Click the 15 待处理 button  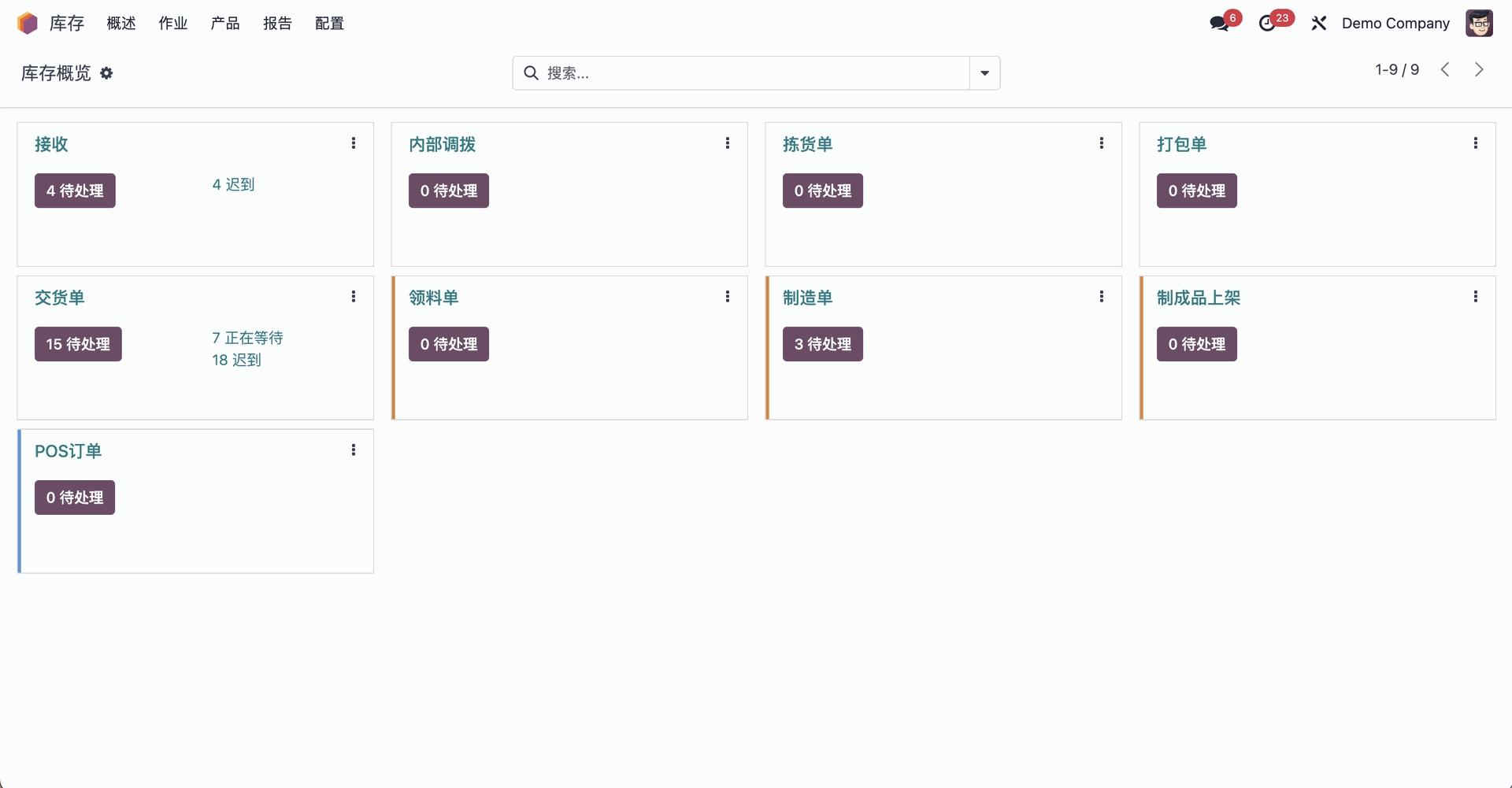point(78,344)
